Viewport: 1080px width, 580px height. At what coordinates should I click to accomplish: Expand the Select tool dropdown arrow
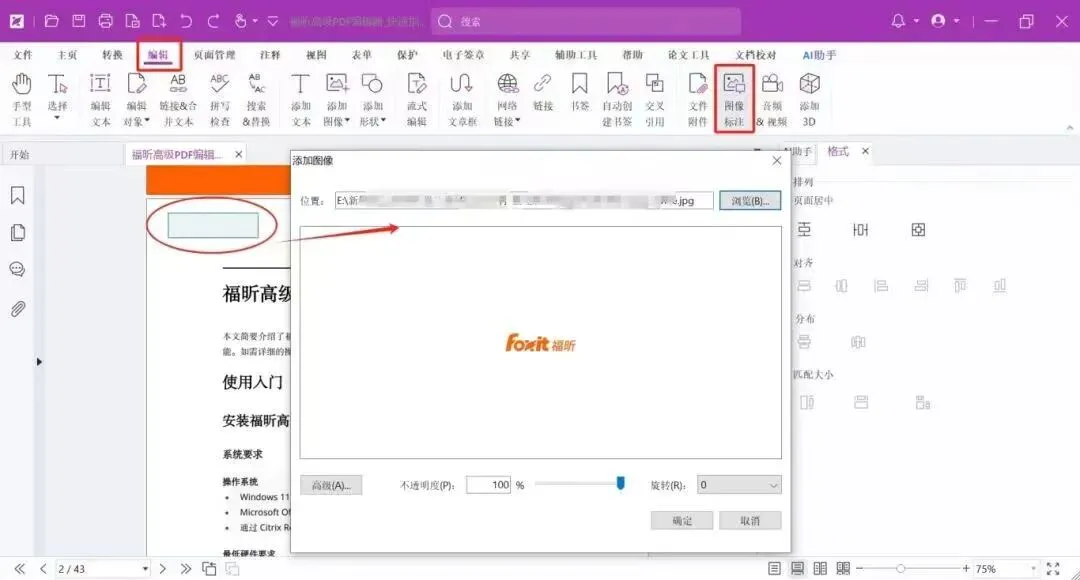[x=57, y=118]
